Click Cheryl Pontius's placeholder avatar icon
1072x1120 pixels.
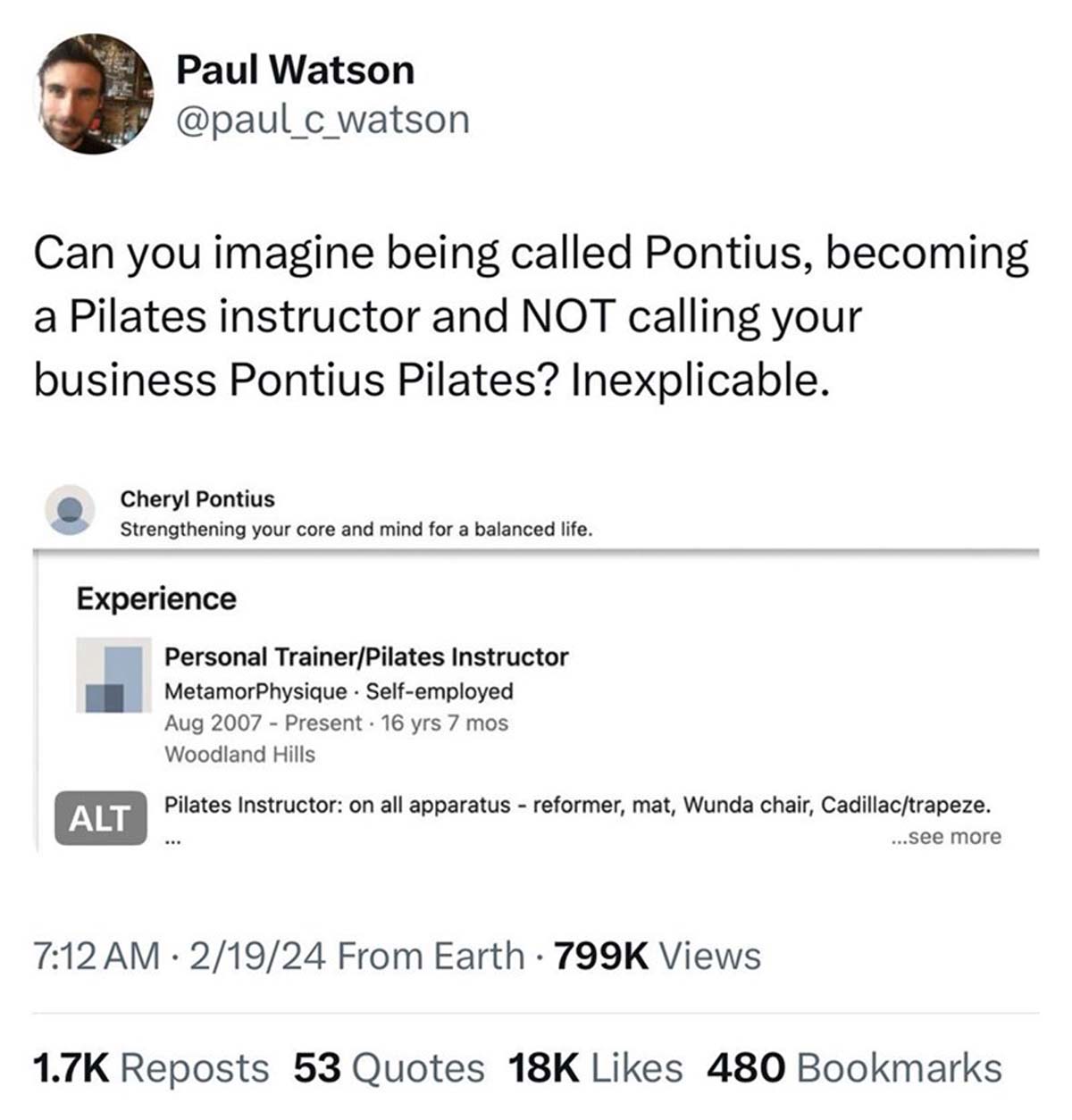click(x=70, y=510)
